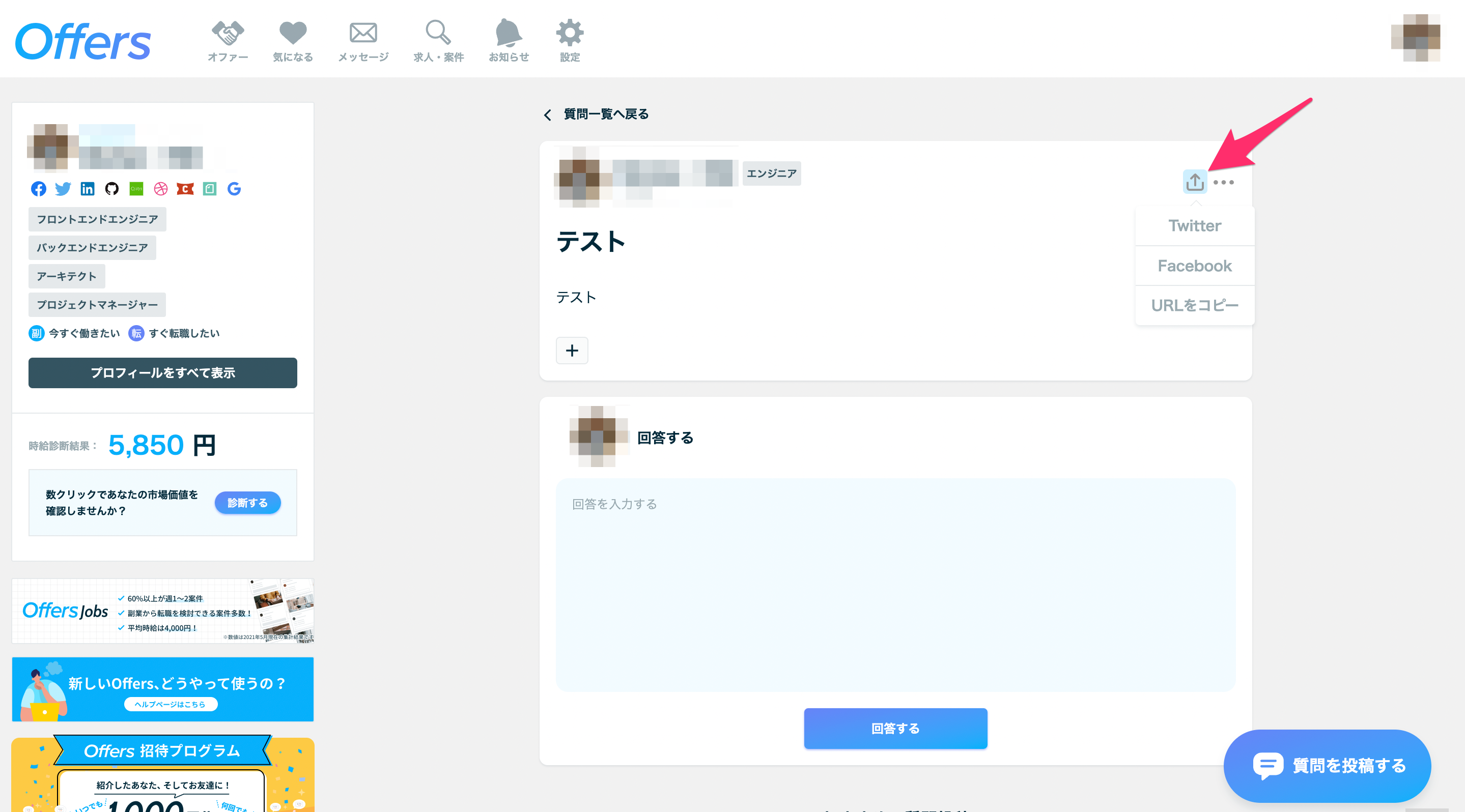Click the 質問を投稿する floating button
1465x812 pixels.
click(x=1328, y=766)
